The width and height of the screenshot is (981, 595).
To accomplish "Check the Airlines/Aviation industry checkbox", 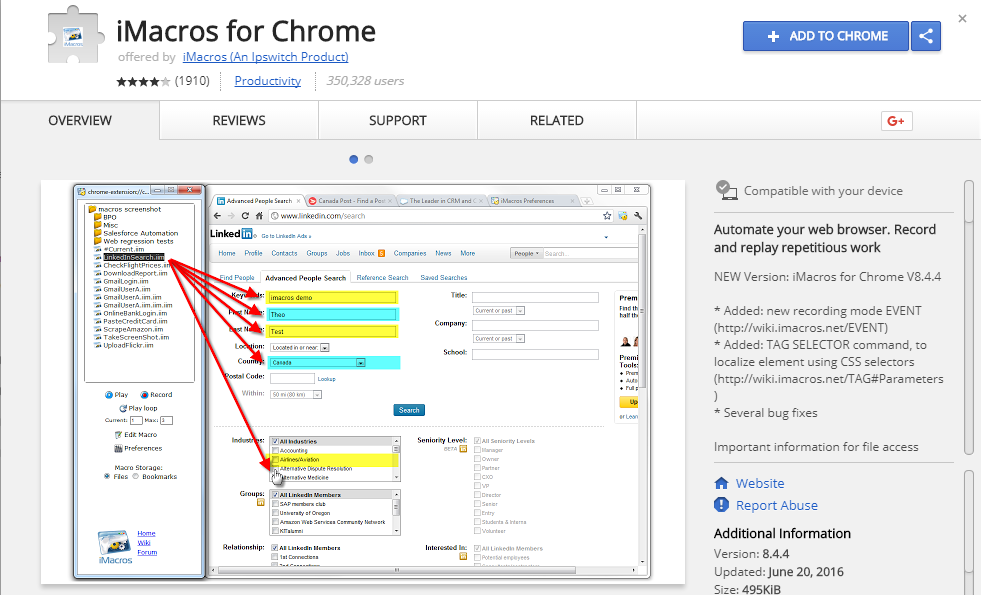I will coord(275,459).
